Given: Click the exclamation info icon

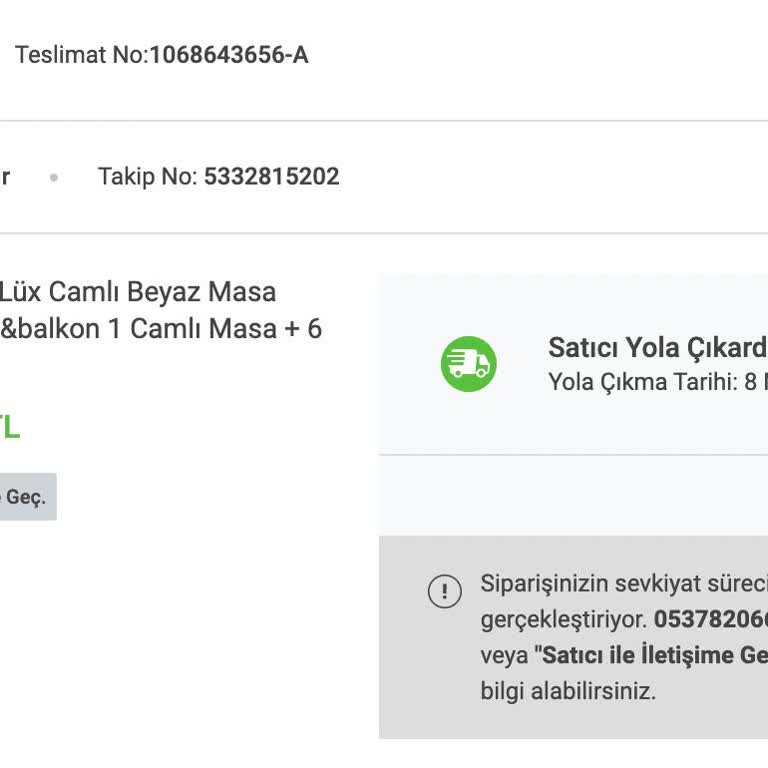Looking at the screenshot, I should tap(444, 591).
